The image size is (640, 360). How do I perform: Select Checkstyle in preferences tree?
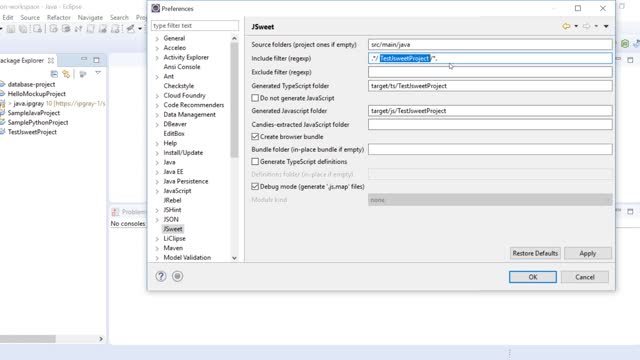click(179, 86)
